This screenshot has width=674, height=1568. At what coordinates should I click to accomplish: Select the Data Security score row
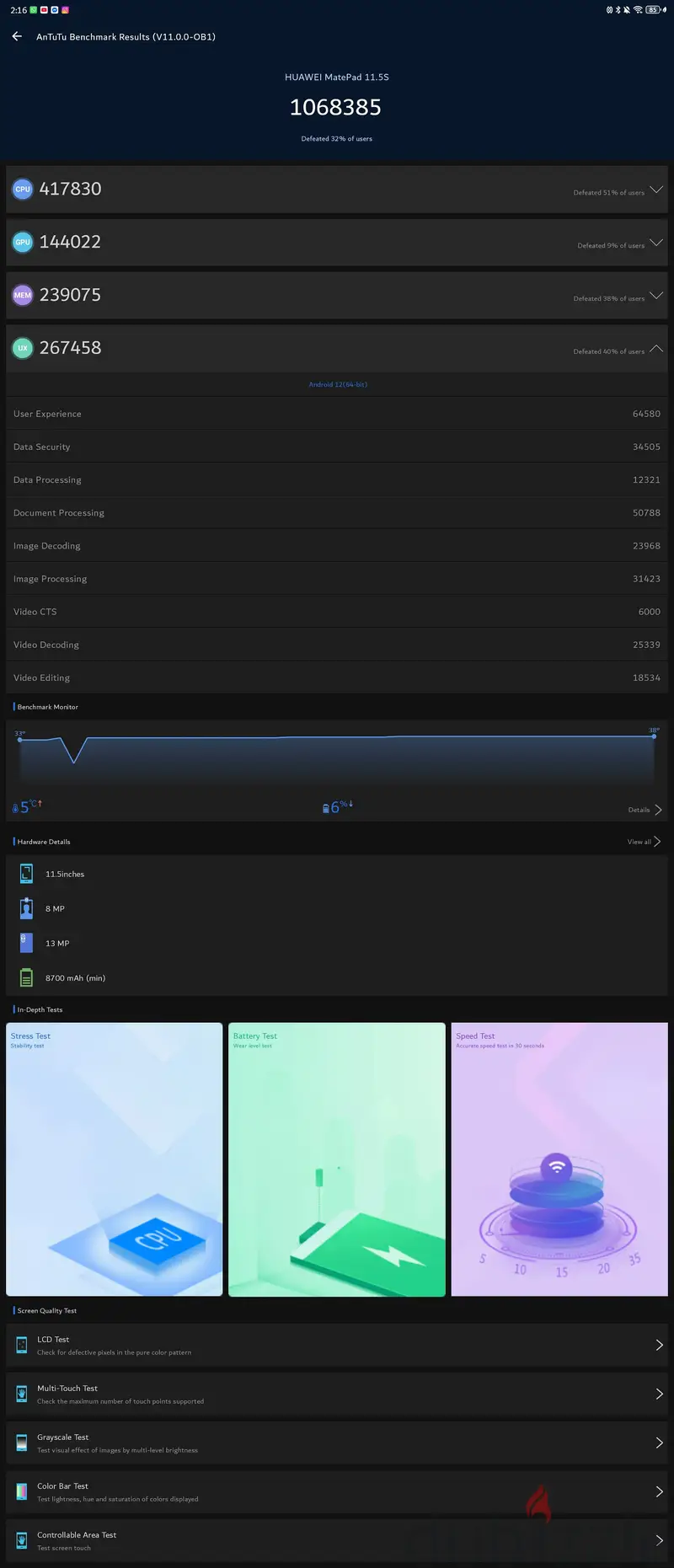[x=337, y=447]
